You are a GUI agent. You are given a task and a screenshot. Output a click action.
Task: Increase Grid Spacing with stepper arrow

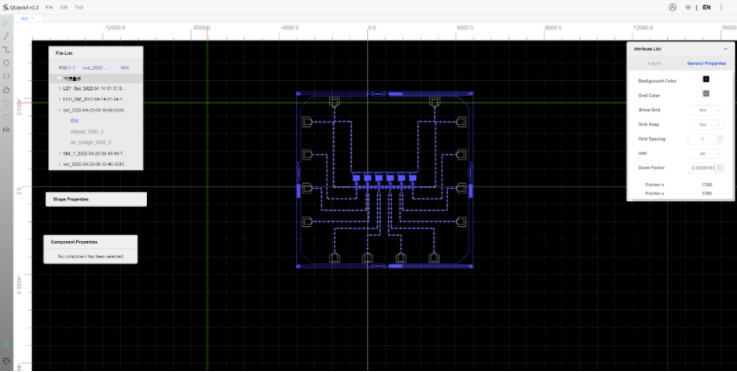point(721,137)
